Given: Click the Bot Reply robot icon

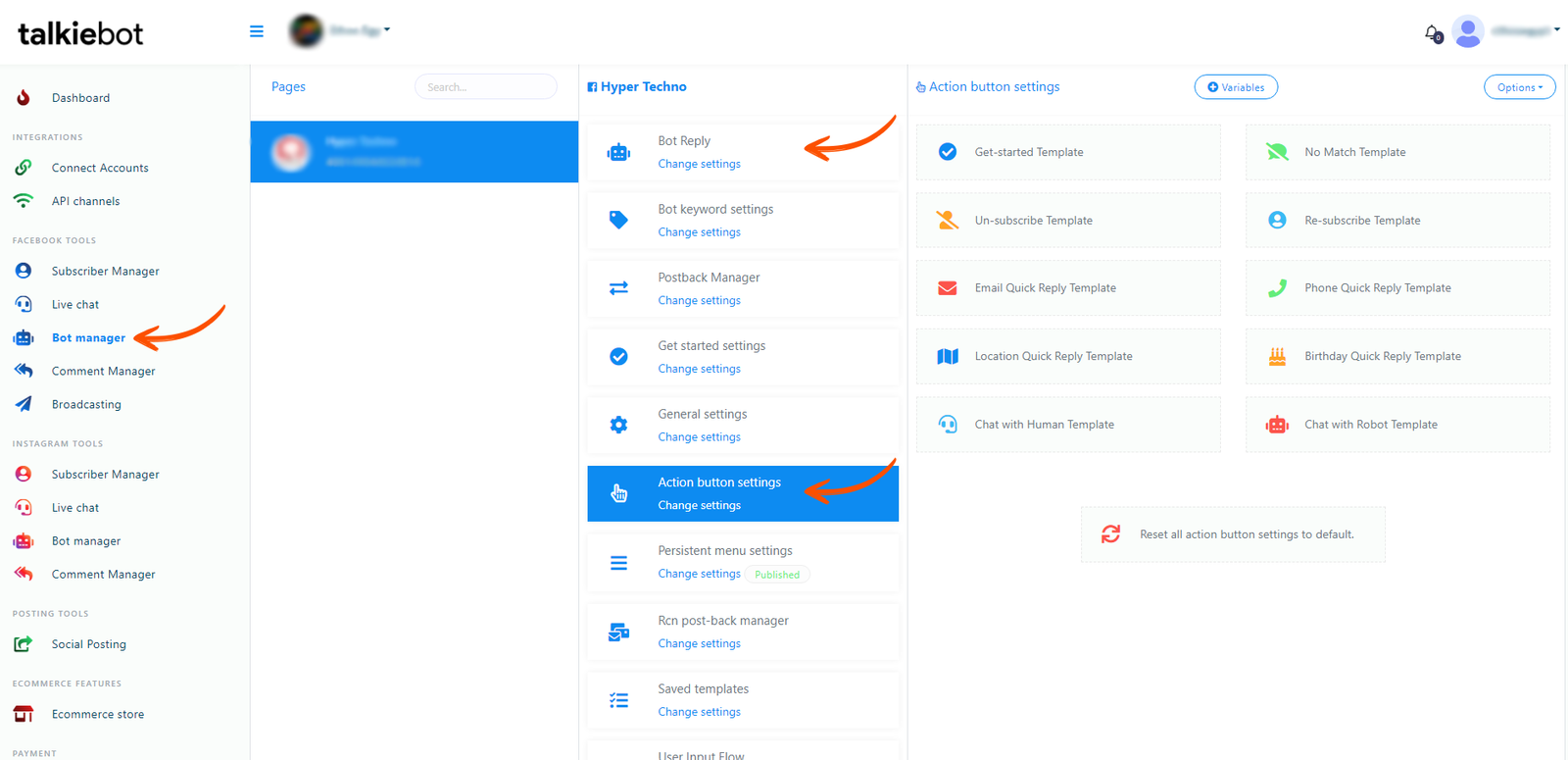Looking at the screenshot, I should 618,152.
